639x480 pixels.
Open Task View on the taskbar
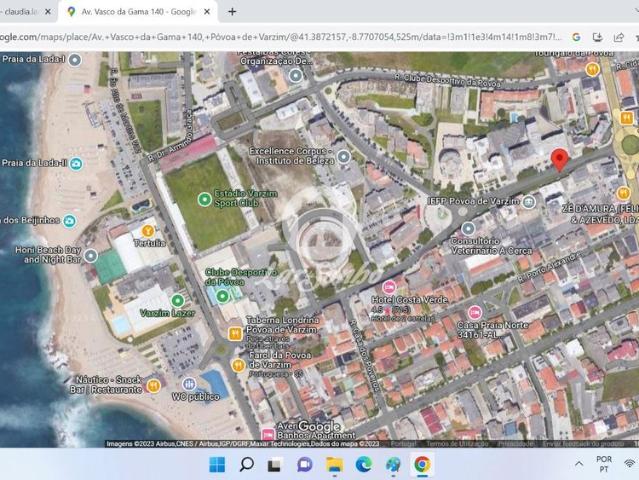pyautogui.click(x=275, y=465)
